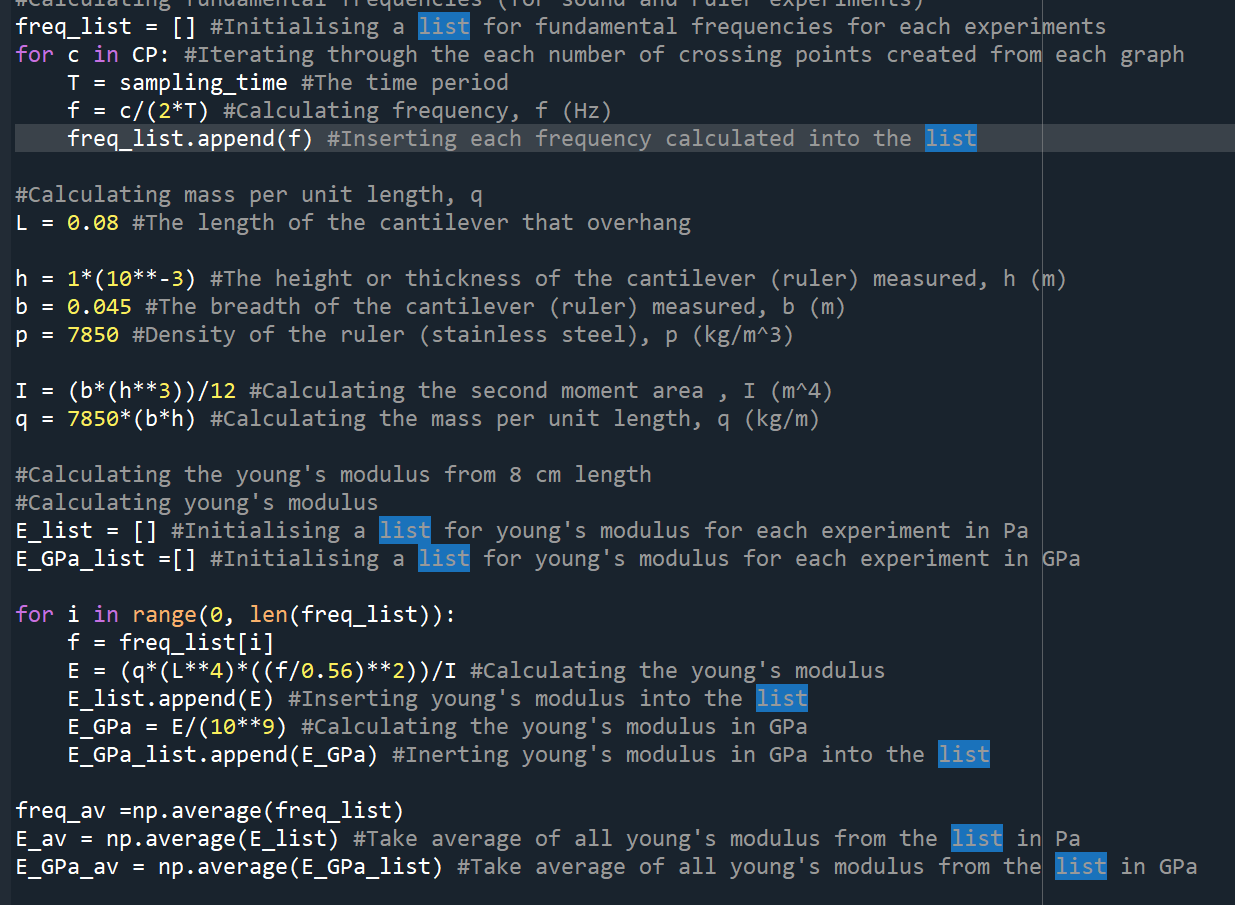
Task: Click comment 'Calculating the young's modulus in GPa'
Action: [561, 726]
